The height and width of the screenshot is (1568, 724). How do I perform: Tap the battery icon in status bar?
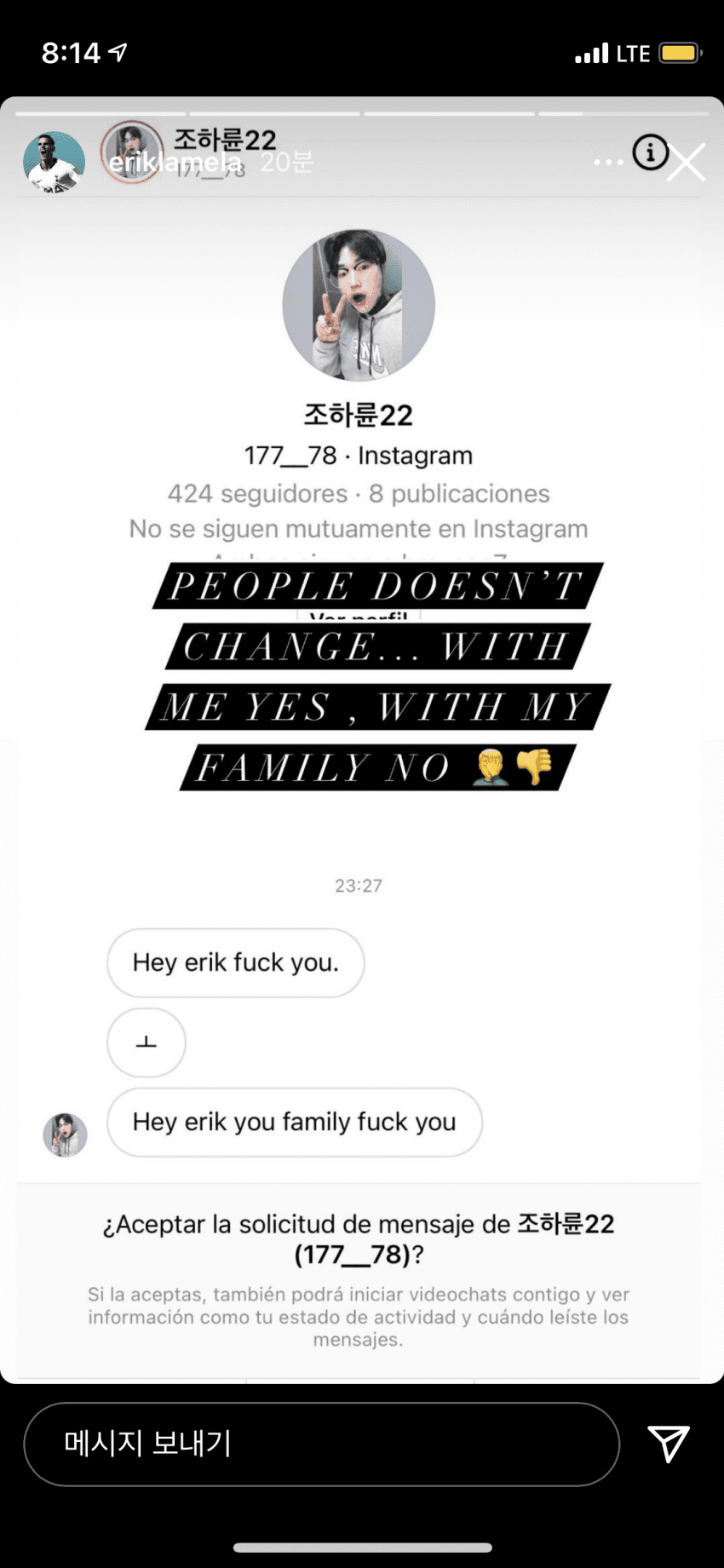[x=680, y=54]
